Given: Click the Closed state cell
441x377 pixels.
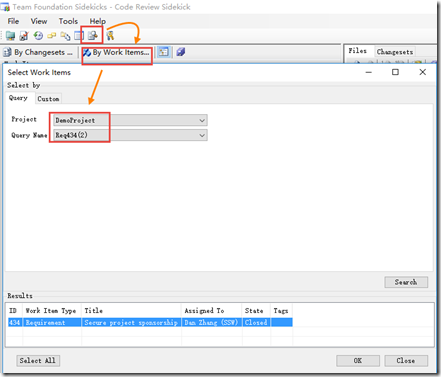Looking at the screenshot, I should click(x=256, y=322).
